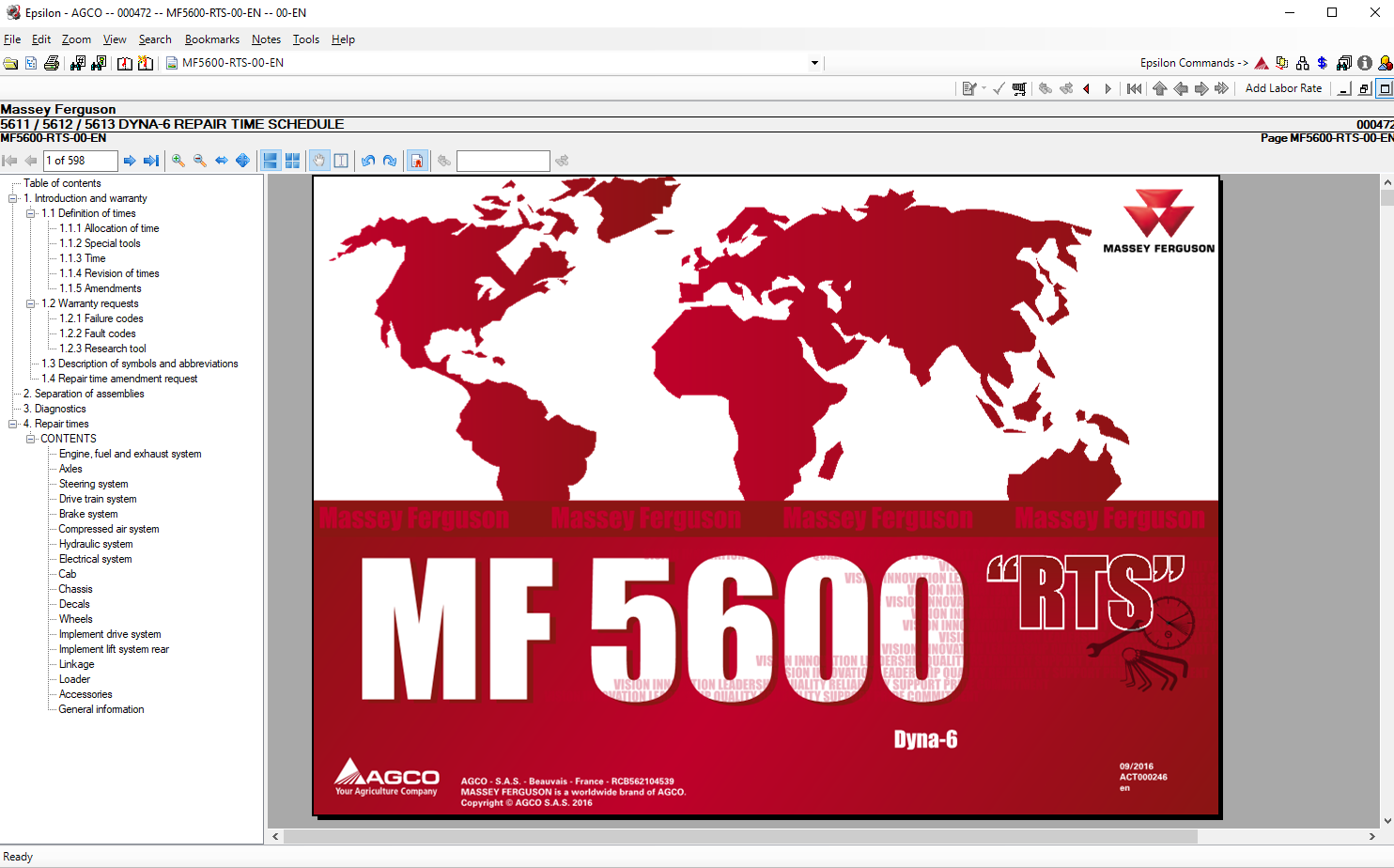The height and width of the screenshot is (868, 1394).
Task: Collapse the '1.1 Definition of times' node
Action: [31, 213]
